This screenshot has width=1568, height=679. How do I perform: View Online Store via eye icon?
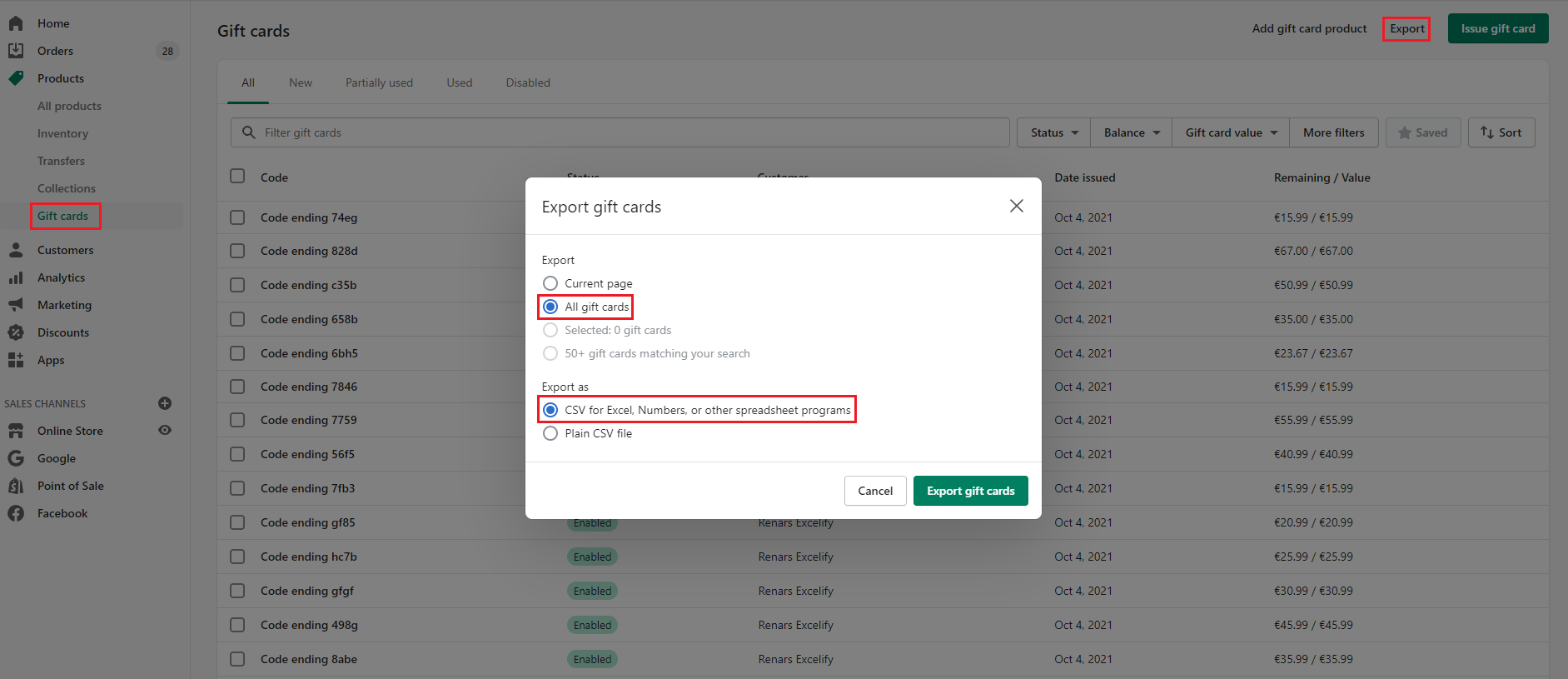pyautogui.click(x=165, y=431)
